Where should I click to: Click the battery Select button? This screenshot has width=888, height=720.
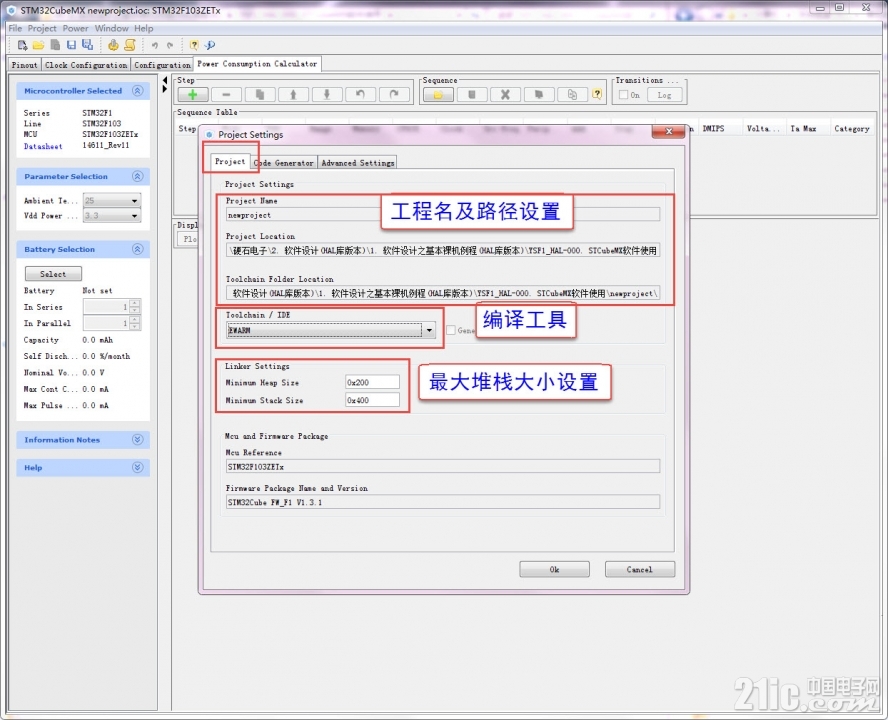(53, 274)
